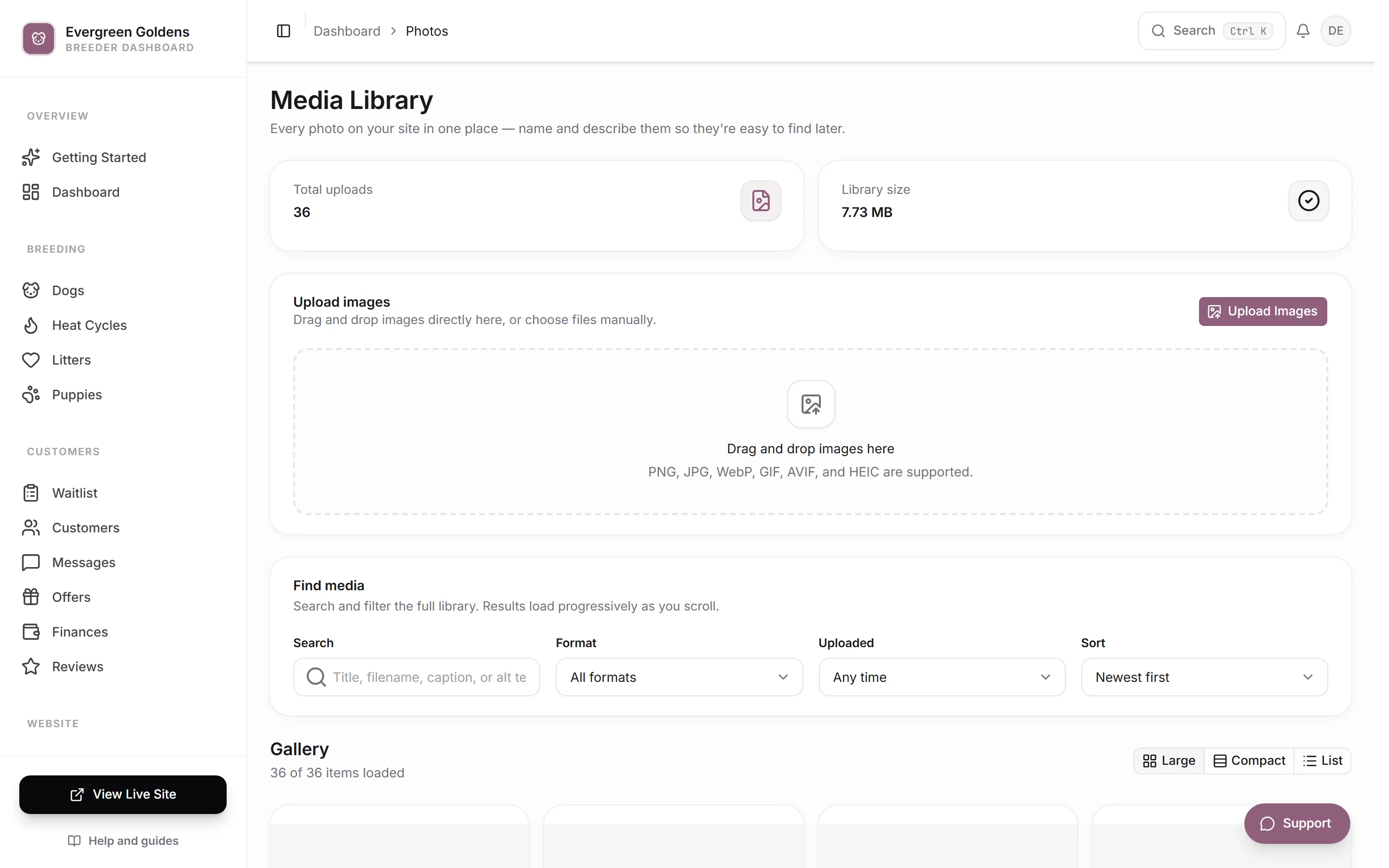The height and width of the screenshot is (868, 1389).
Task: Click the Dashboard grid icon in sidebar
Action: [x=31, y=192]
